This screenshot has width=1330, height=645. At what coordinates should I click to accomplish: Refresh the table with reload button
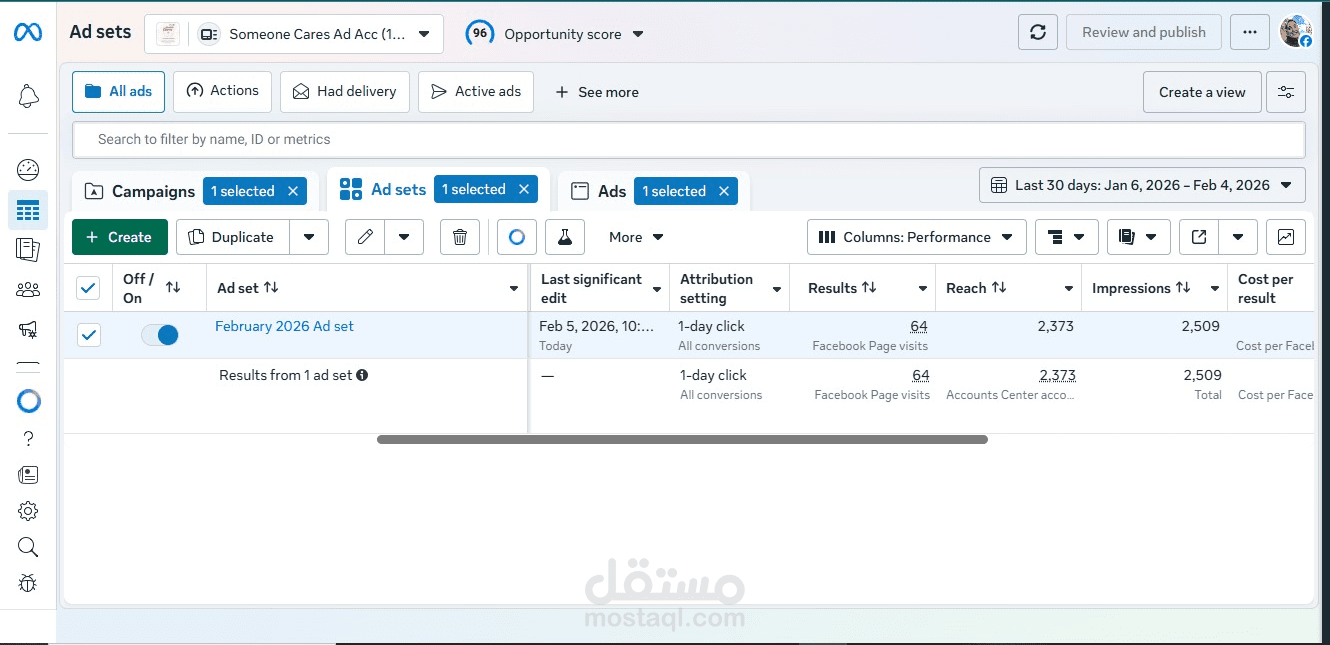click(1038, 32)
